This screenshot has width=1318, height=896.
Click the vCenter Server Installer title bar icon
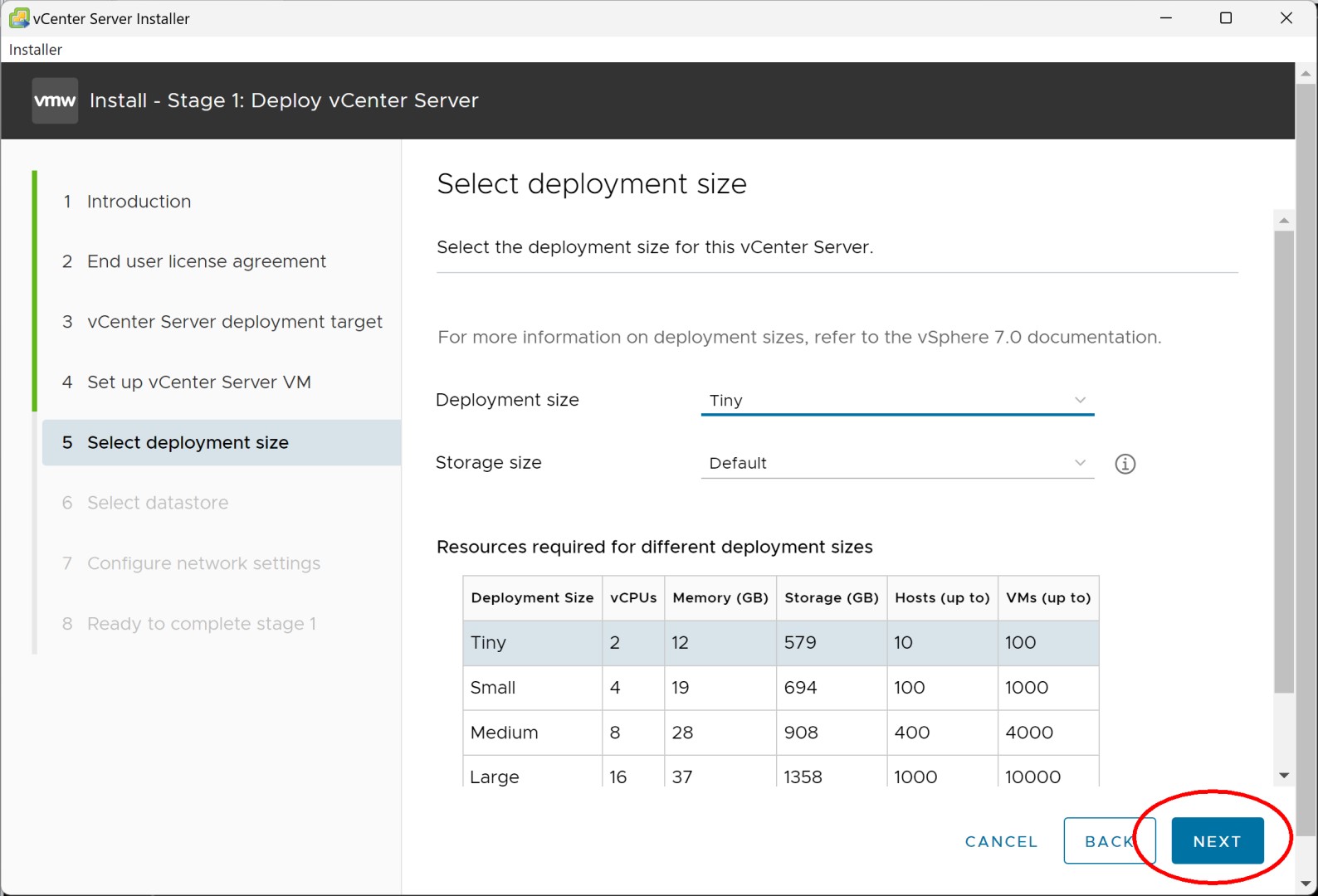click(x=18, y=17)
